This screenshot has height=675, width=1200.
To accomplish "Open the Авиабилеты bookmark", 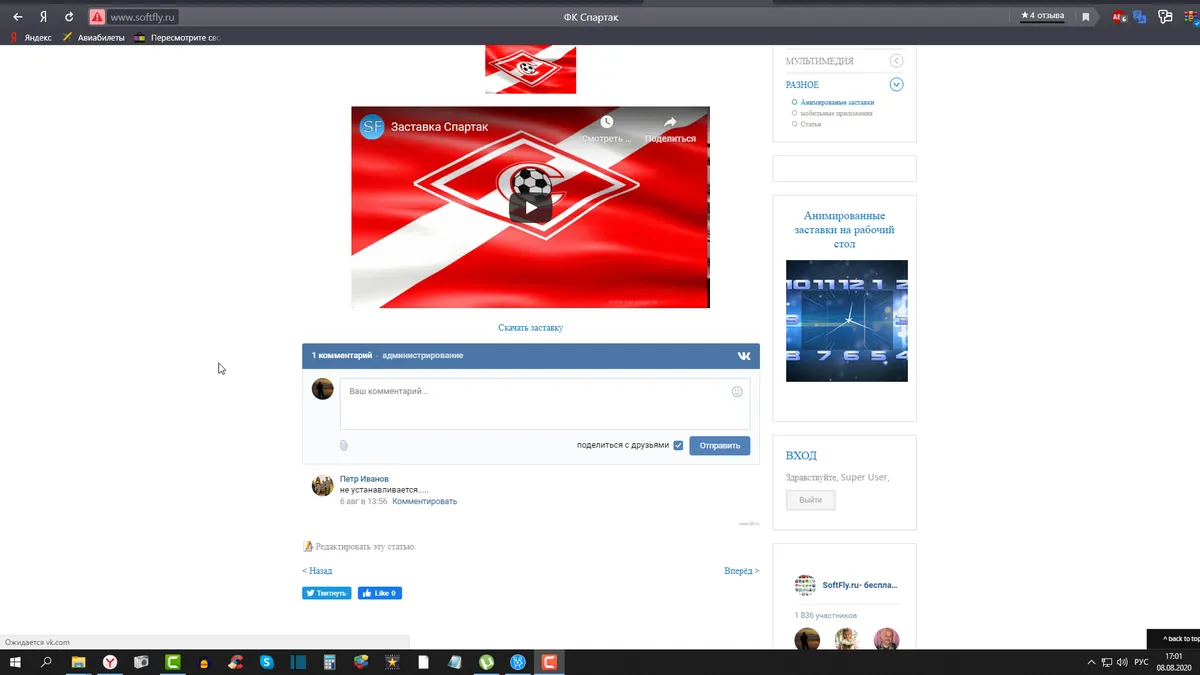I will click(x=94, y=38).
